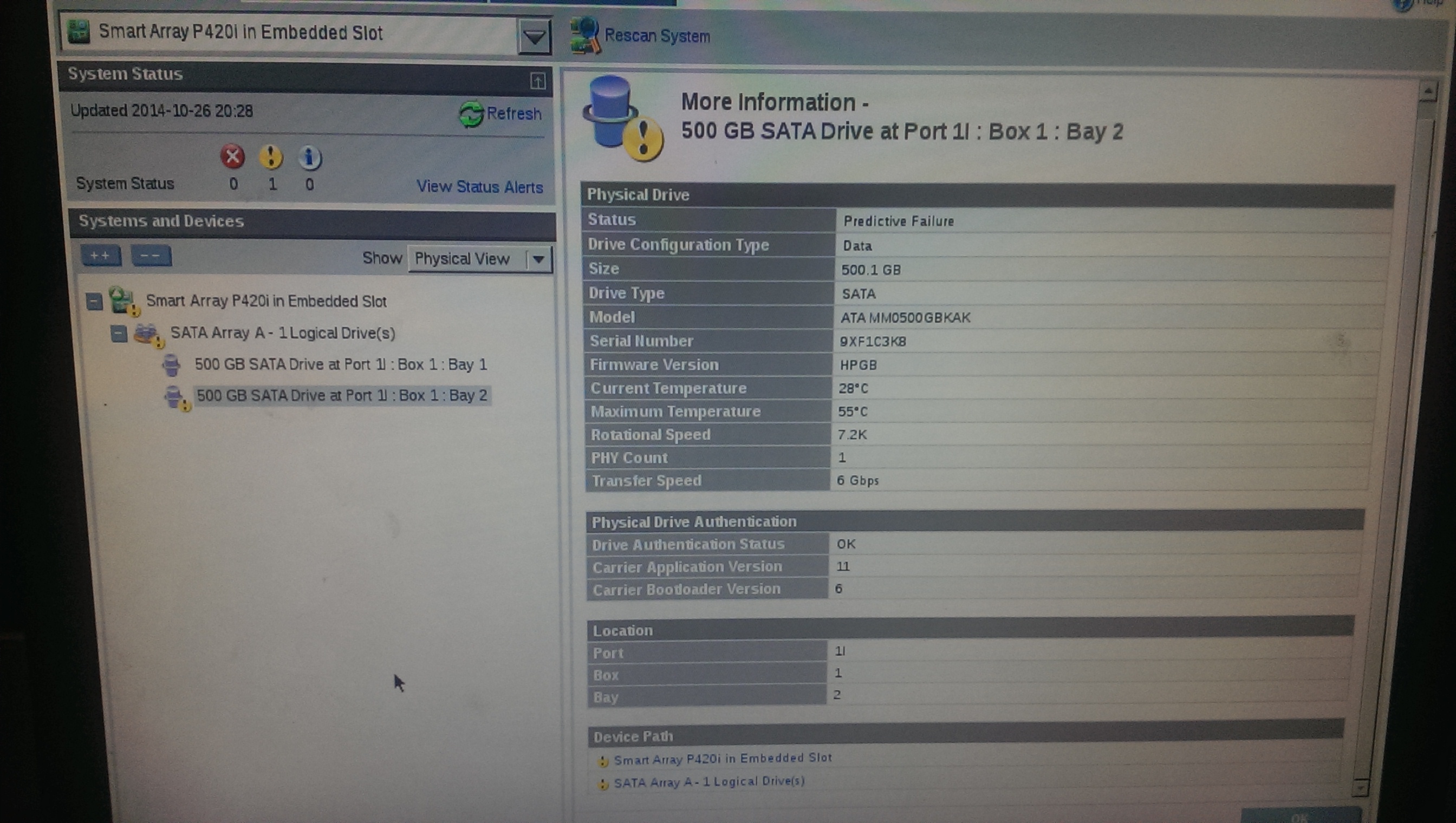The height and width of the screenshot is (823, 1456).
Task: Click the Bay 1 drive icon
Action: tap(171, 365)
